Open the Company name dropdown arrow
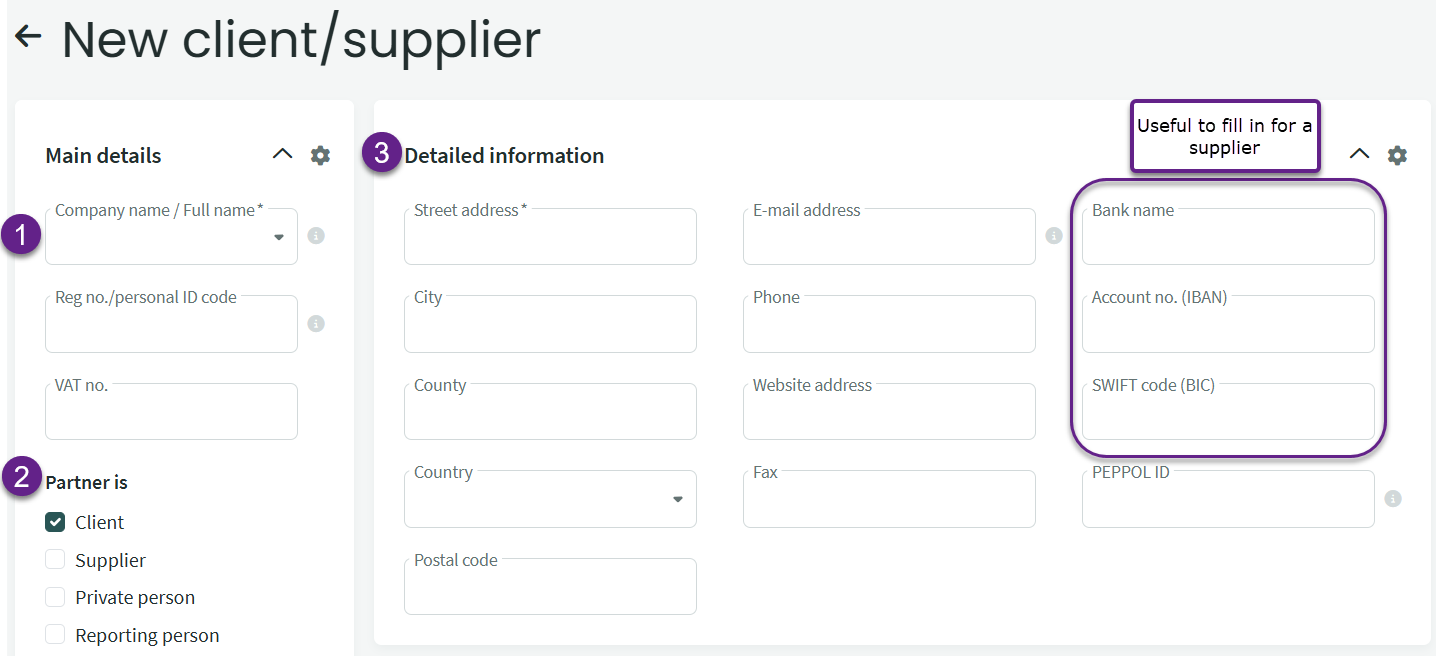The height and width of the screenshot is (656, 1436). (279, 237)
